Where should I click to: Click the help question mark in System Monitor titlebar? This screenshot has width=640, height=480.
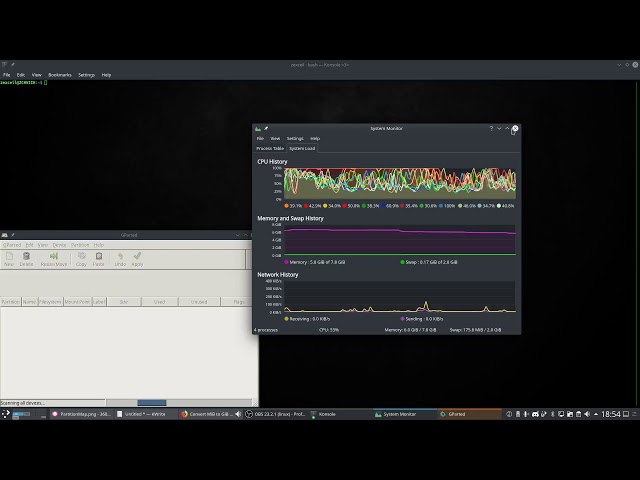(x=491, y=128)
